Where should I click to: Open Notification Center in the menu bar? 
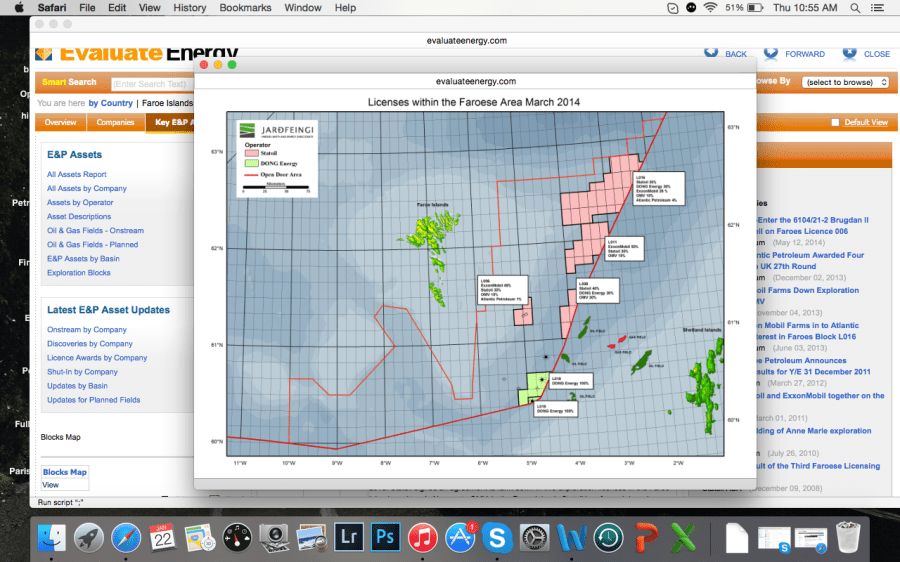click(883, 8)
